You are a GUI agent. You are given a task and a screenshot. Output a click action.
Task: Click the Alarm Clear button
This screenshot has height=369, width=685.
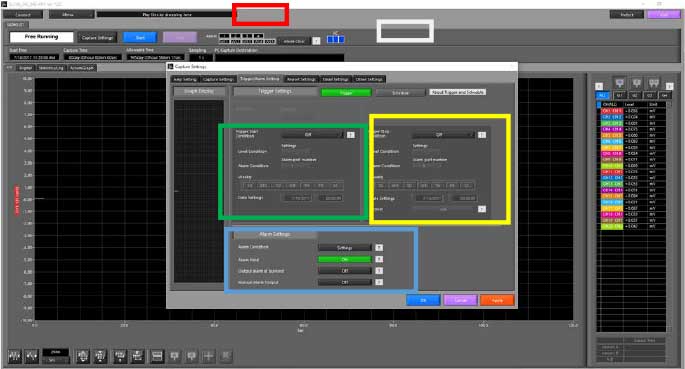point(294,41)
